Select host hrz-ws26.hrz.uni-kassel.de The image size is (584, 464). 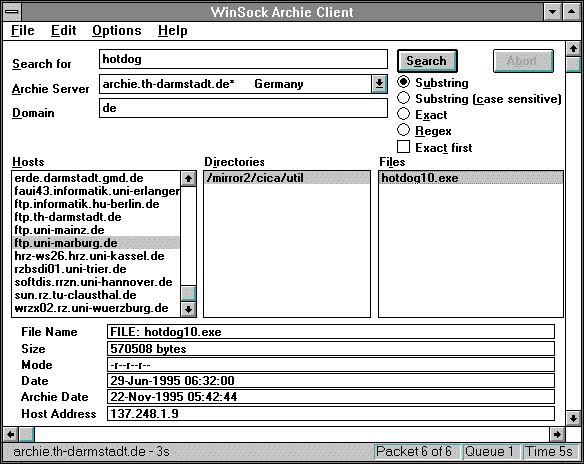coord(96,256)
